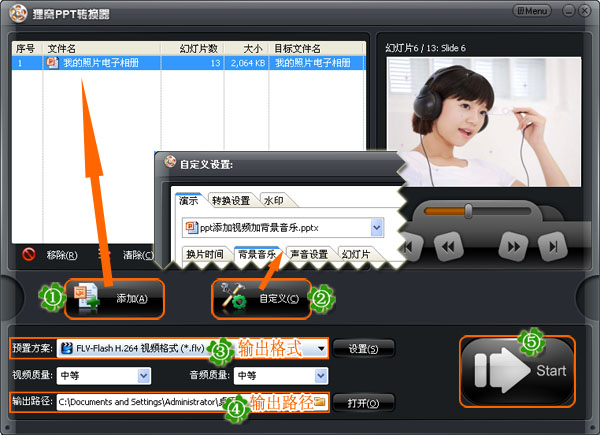Click the red Remove (移除) icon
The width and height of the screenshot is (600, 435).
pos(29,254)
